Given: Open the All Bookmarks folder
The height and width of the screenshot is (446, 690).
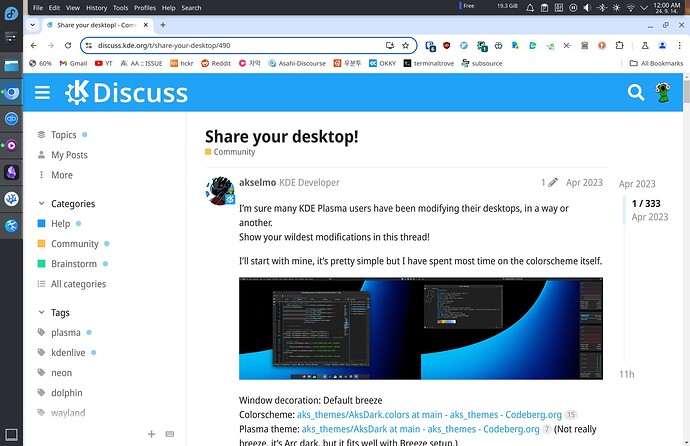Looking at the screenshot, I should tap(657, 63).
